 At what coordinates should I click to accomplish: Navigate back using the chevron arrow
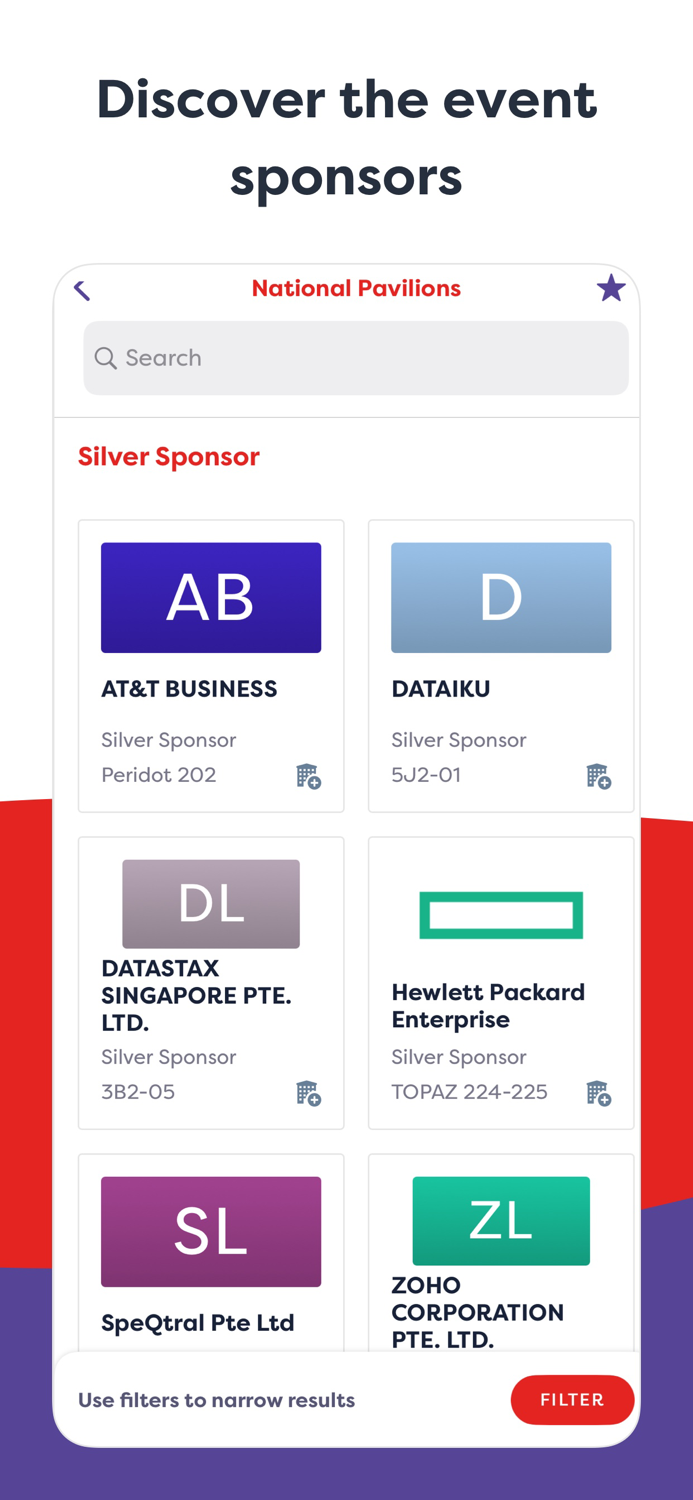[x=81, y=289]
